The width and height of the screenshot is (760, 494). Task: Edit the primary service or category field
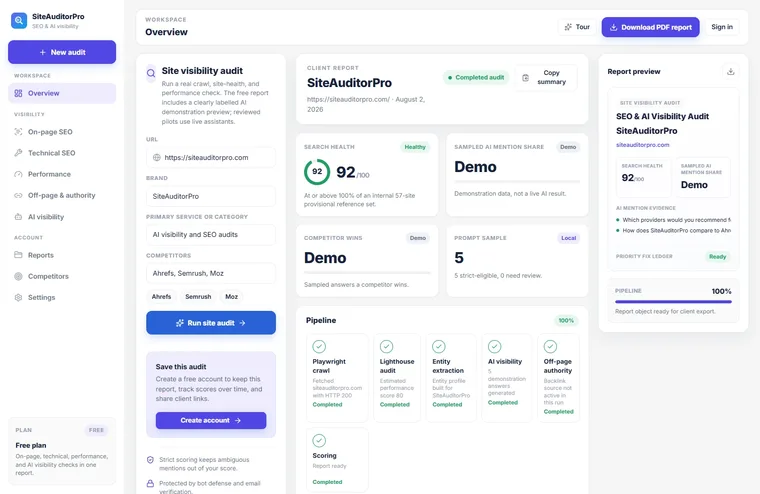[211, 235]
